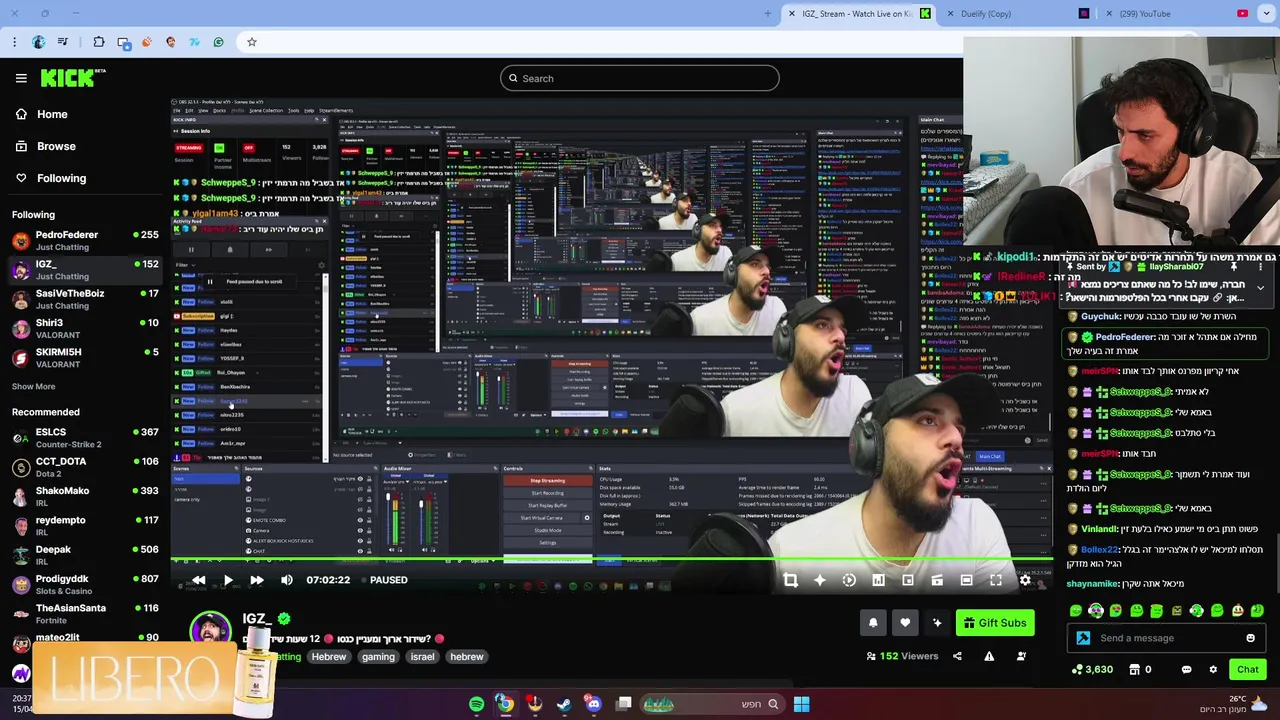Screen dimensions: 1280x720
Task: Fast-forward the stream playback
Action: 257,580
